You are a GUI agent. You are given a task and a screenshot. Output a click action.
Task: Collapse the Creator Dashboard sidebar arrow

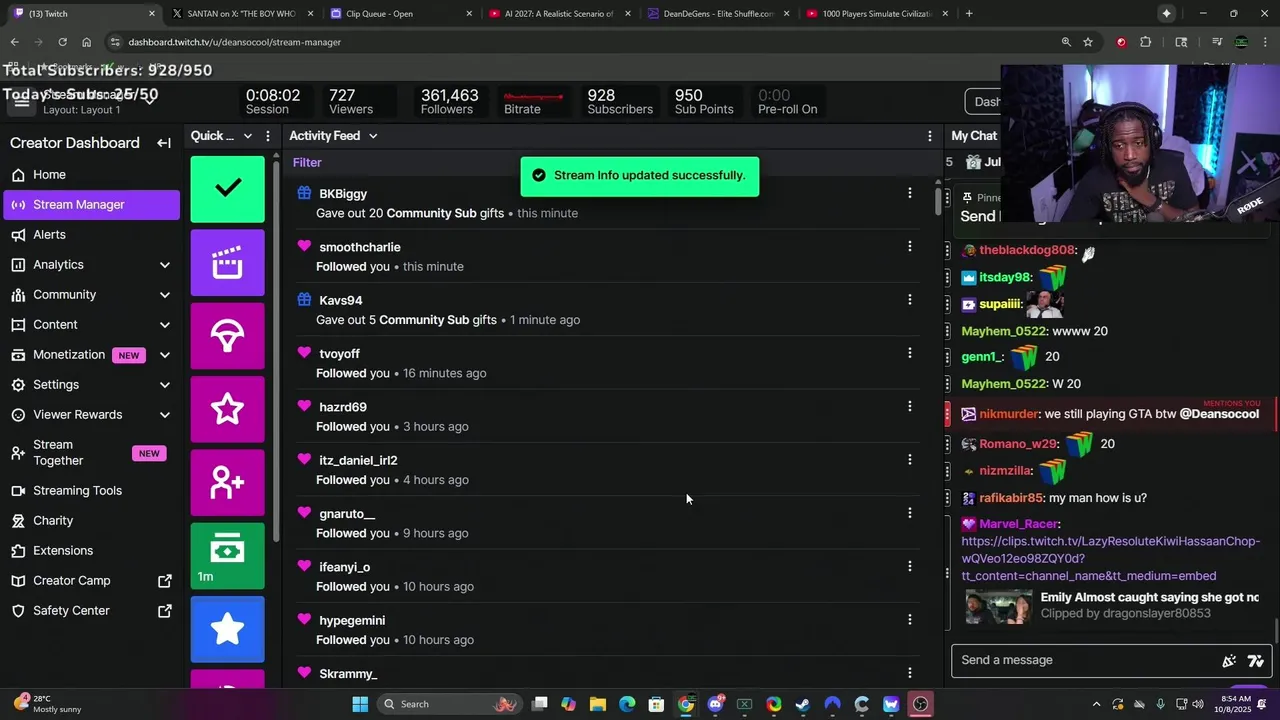[164, 143]
